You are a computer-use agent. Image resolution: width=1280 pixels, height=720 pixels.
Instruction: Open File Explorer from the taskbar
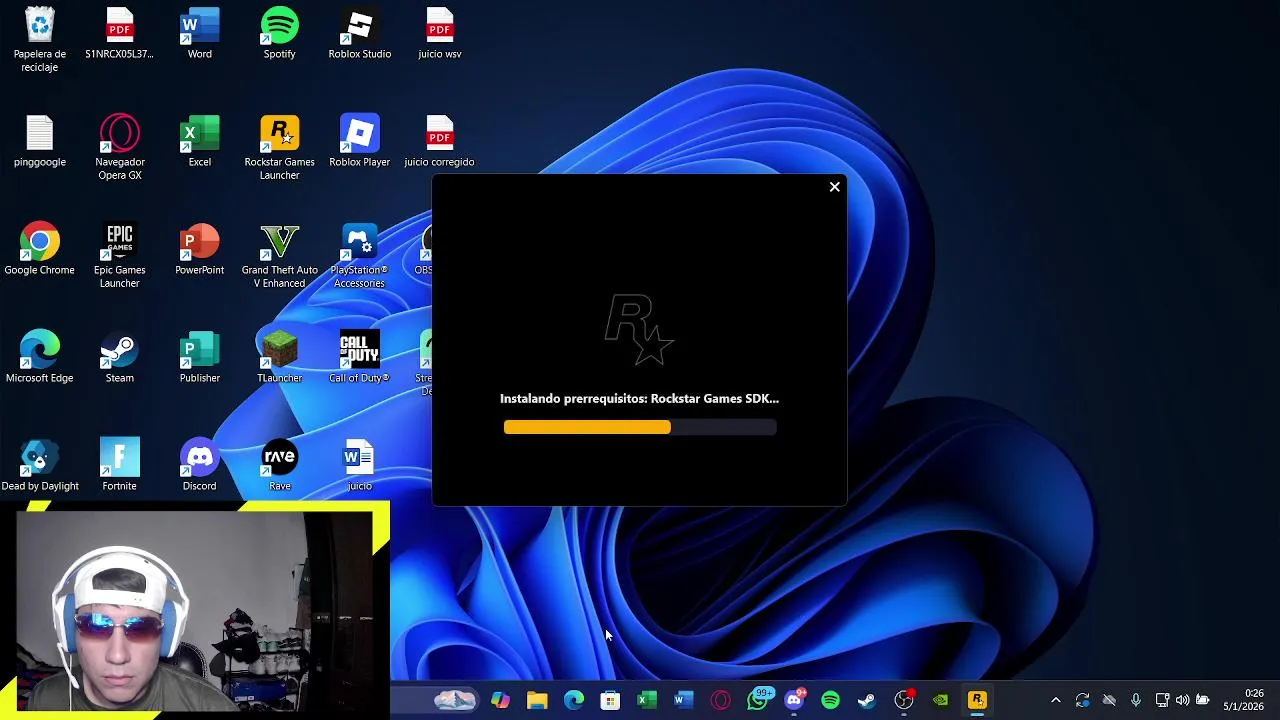(x=537, y=700)
